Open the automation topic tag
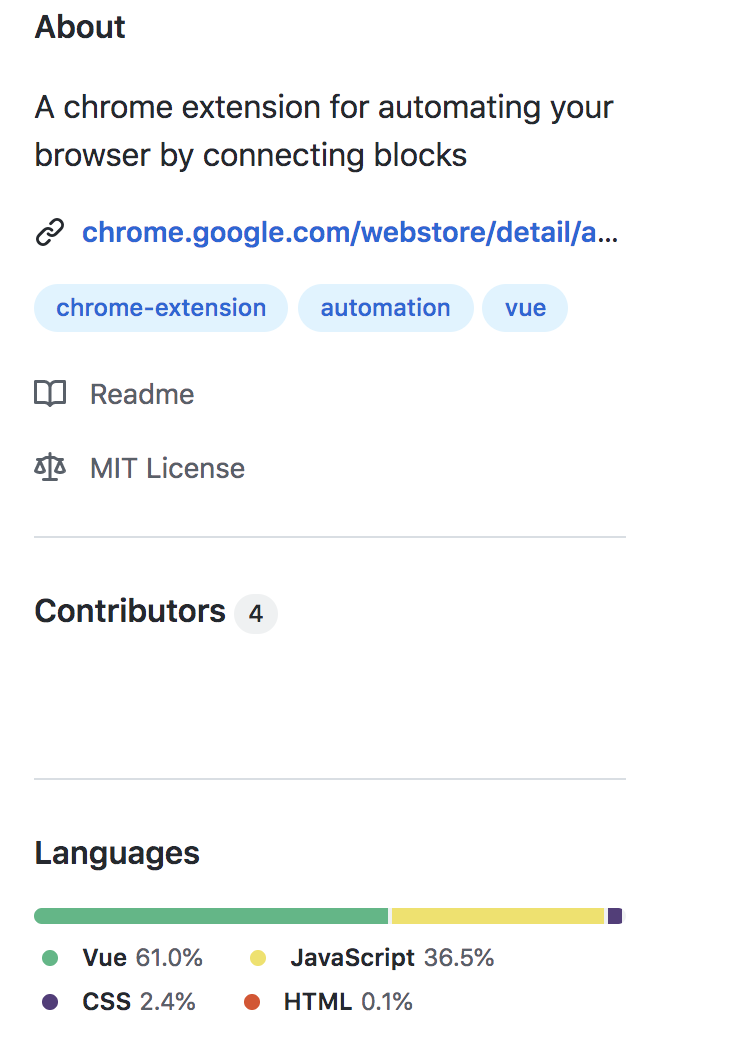This screenshot has width=744, height=1046. 386,308
